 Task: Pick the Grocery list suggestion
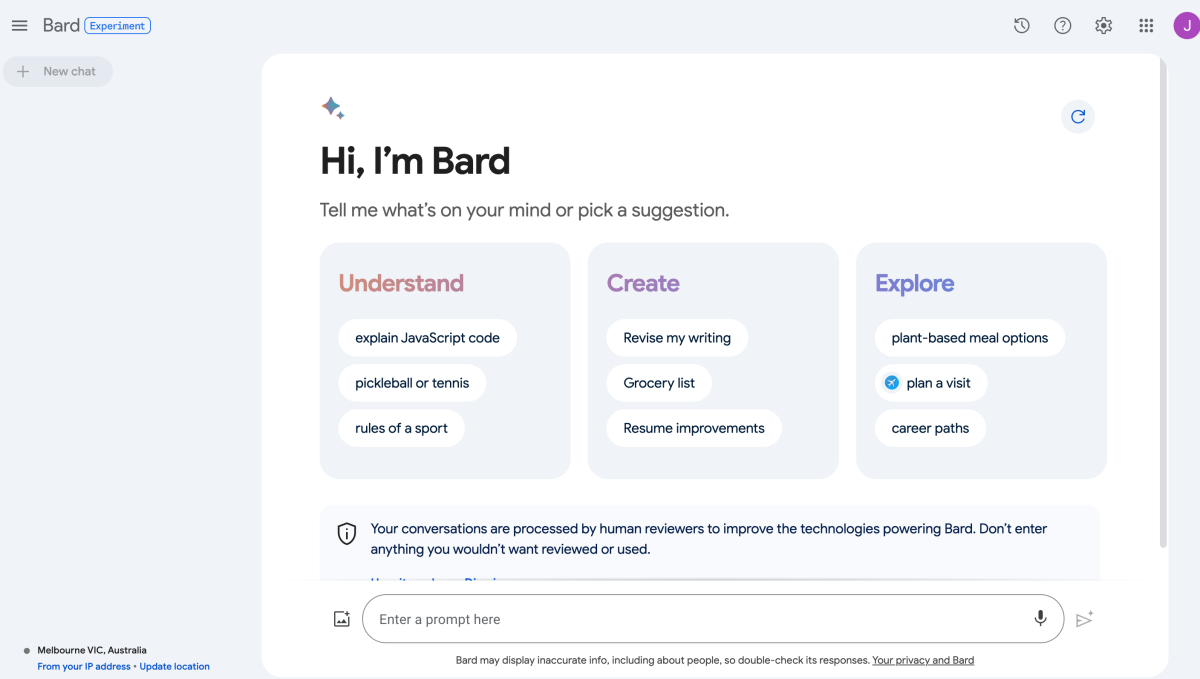point(659,383)
